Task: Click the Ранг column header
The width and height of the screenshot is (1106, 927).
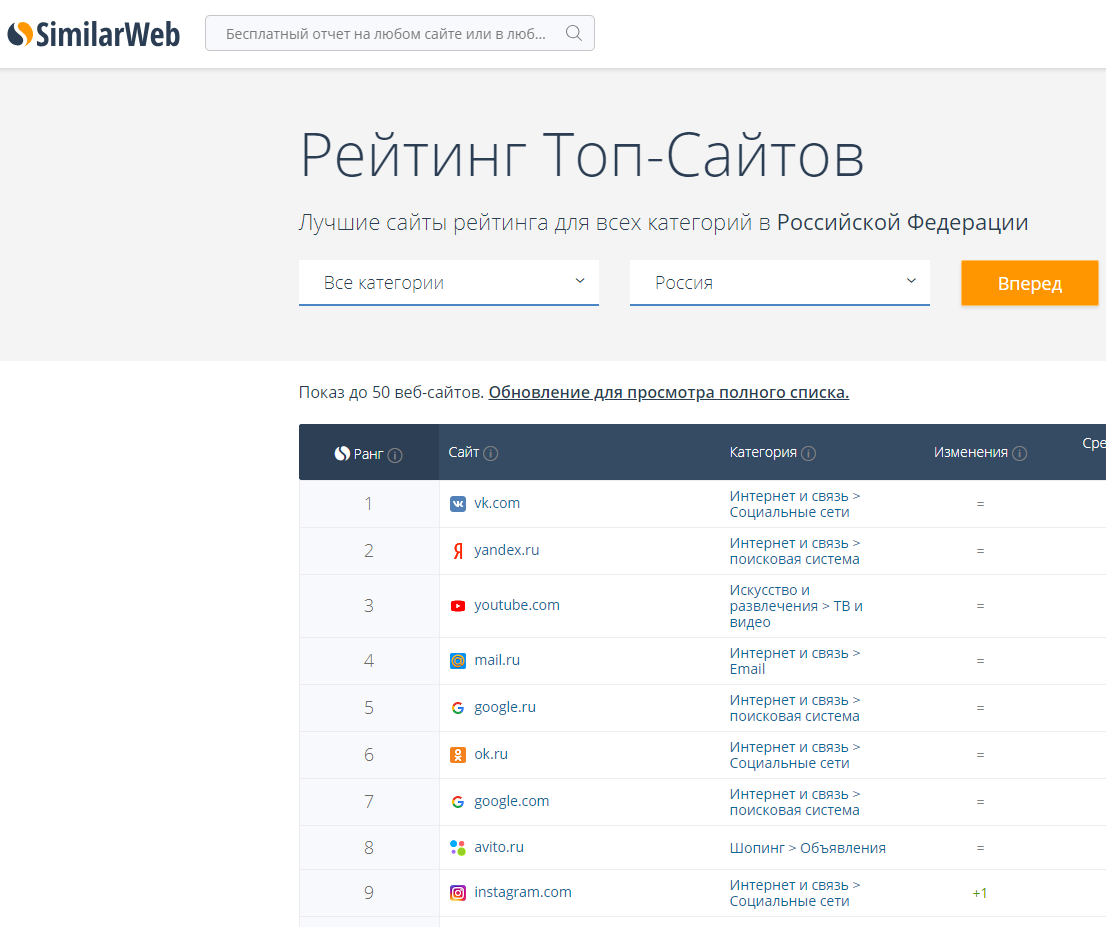Action: click(368, 454)
